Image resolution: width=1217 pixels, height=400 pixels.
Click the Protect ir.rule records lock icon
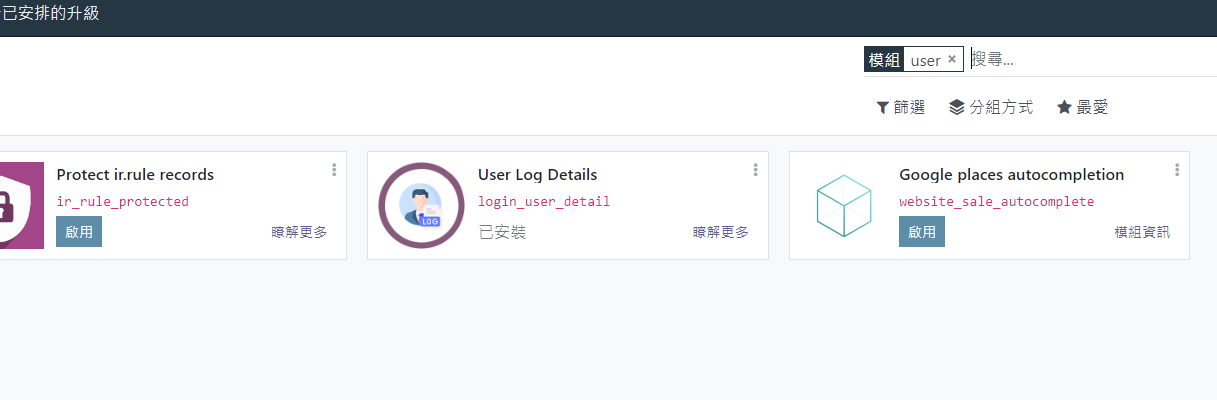(x=22, y=205)
